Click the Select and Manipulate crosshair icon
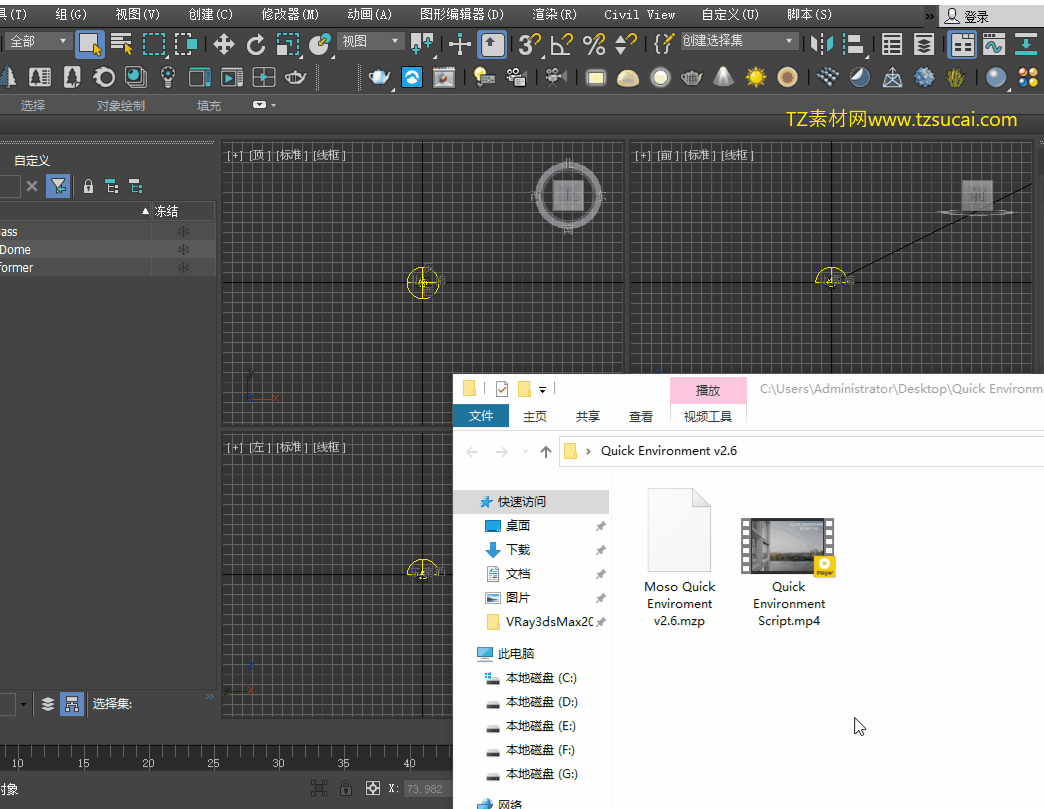 (x=459, y=44)
